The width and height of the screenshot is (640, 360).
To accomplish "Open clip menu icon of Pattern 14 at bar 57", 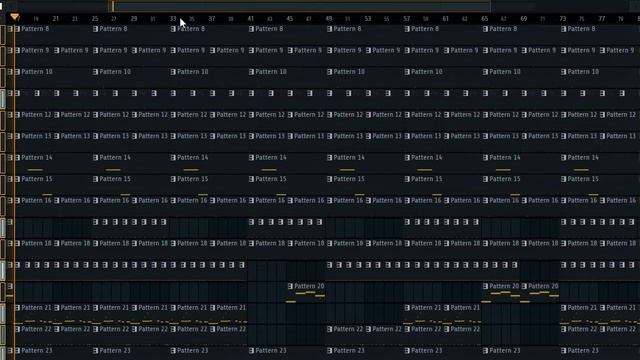I will click(407, 158).
